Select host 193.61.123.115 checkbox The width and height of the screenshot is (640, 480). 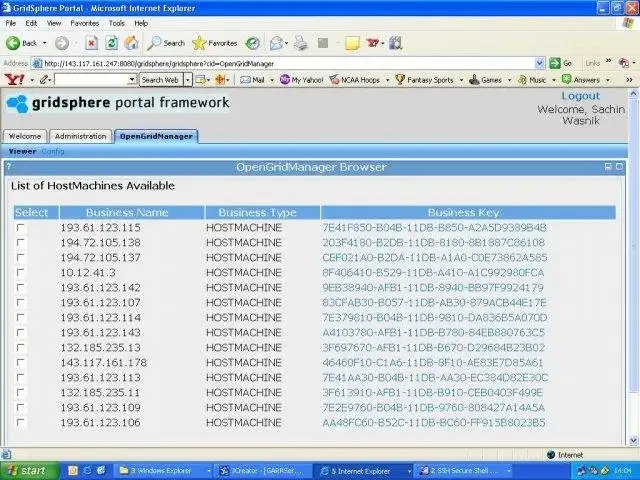20,227
